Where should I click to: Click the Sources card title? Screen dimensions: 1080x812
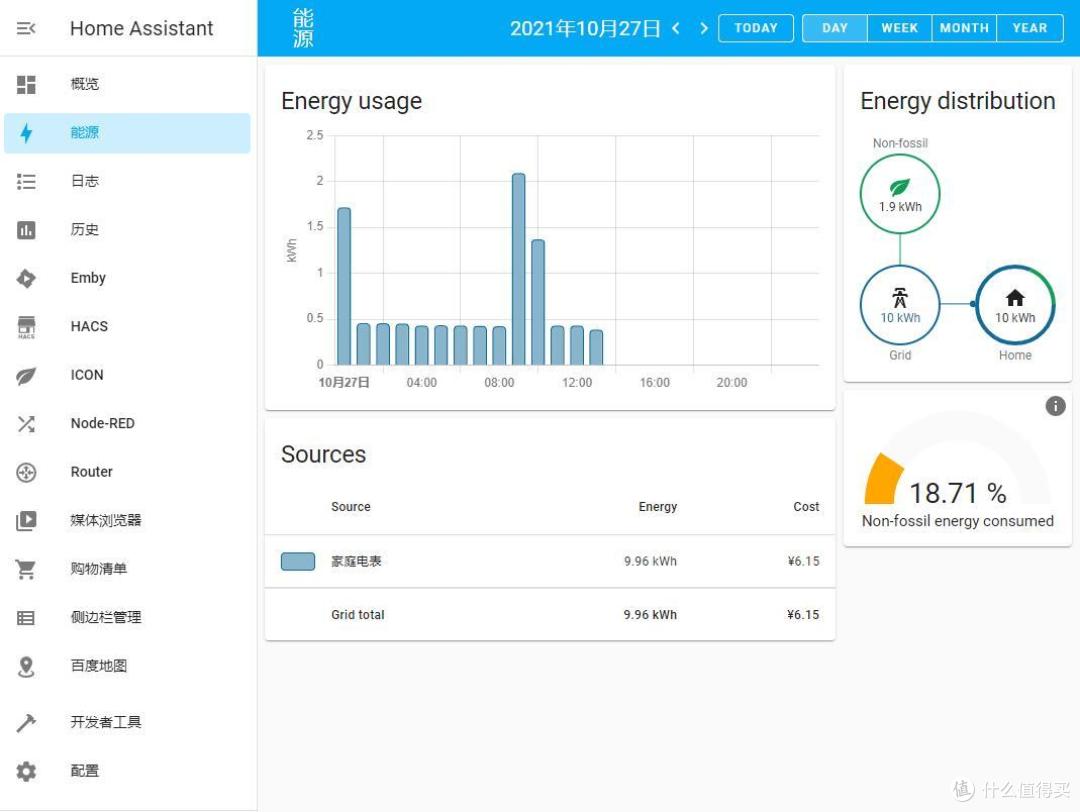[x=323, y=455]
